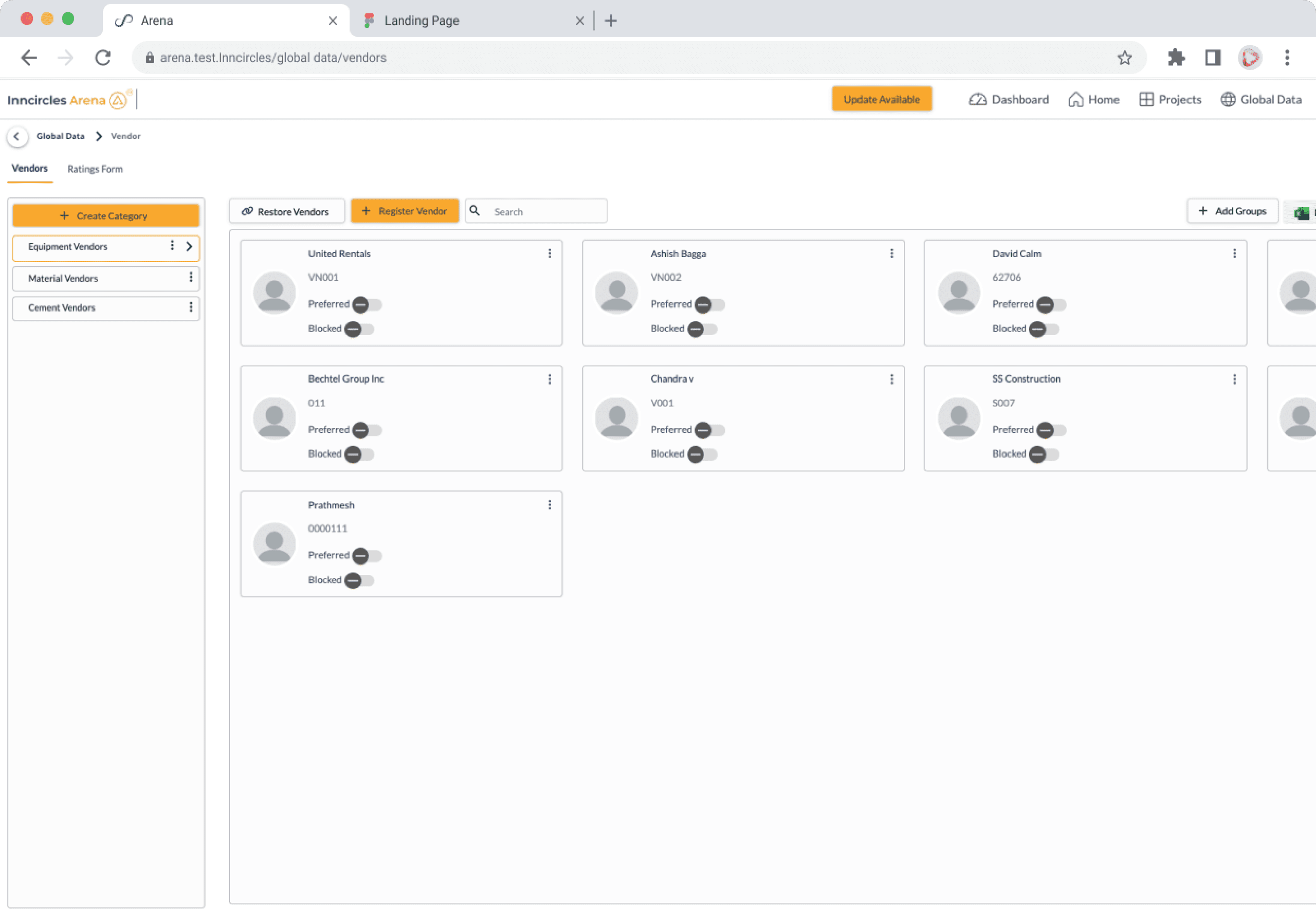Image resolution: width=1316 pixels, height=909 pixels.
Task: Expand Equipment Vendors category chevron
Action: (190, 246)
